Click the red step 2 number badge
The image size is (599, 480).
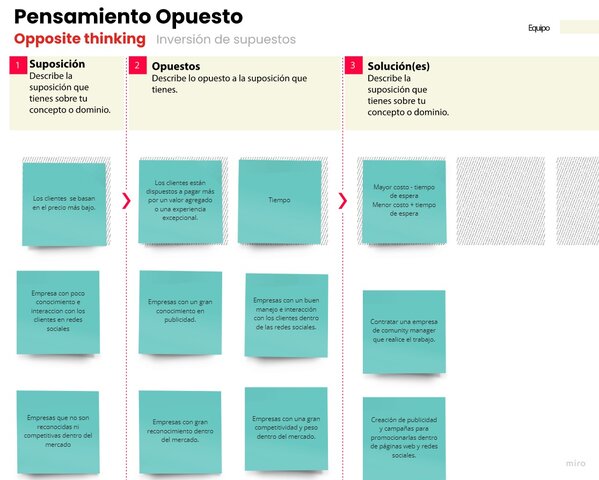137,65
